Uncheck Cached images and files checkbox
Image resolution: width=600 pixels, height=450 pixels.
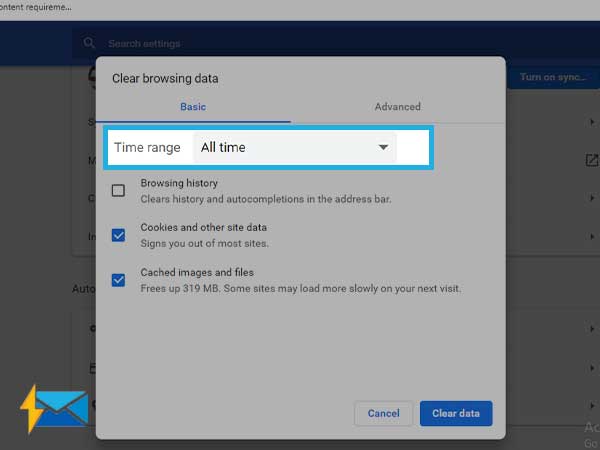[x=118, y=280]
